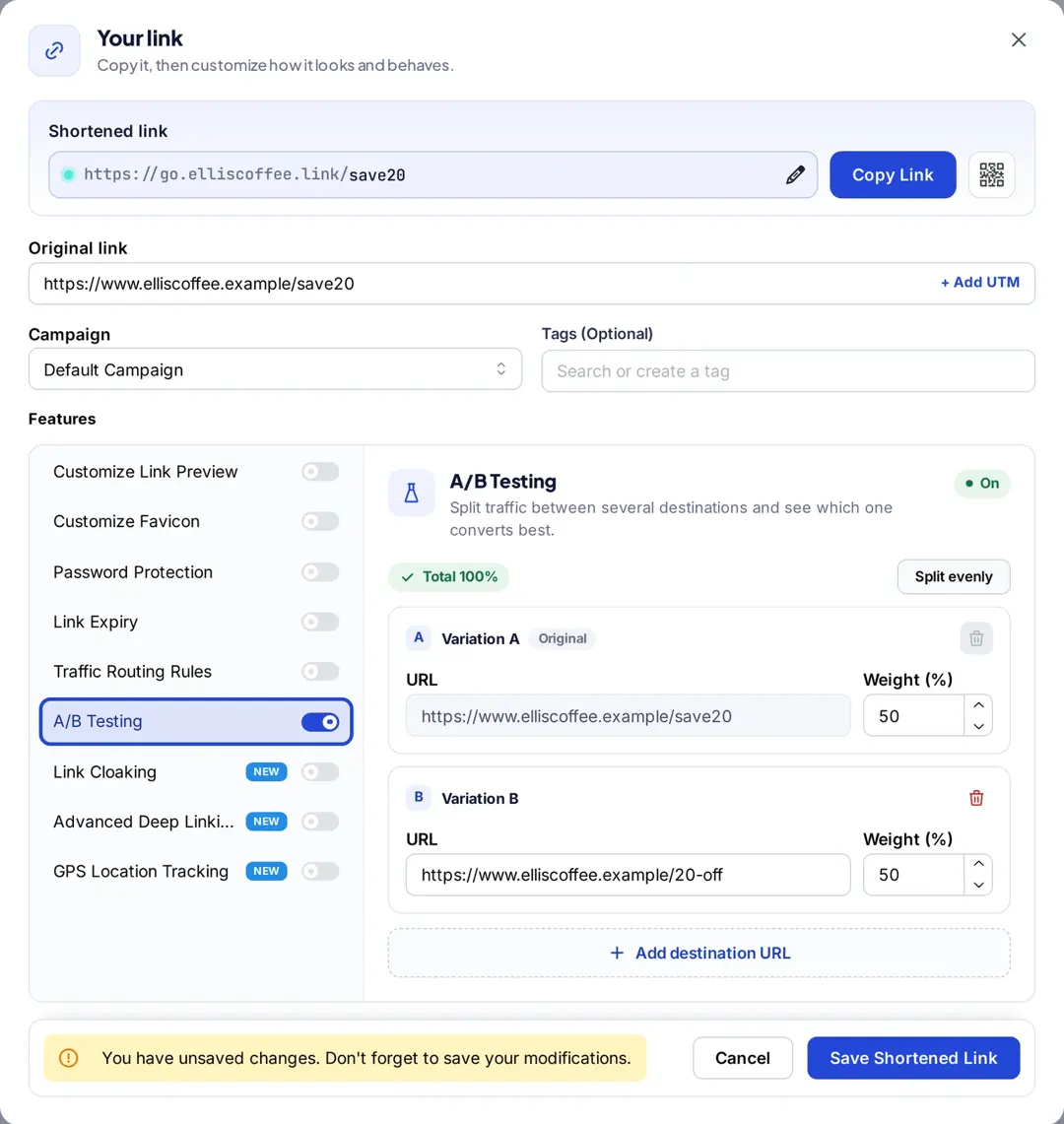Click the Split evenly button
The height and width of the screenshot is (1124, 1064).
coord(953,577)
